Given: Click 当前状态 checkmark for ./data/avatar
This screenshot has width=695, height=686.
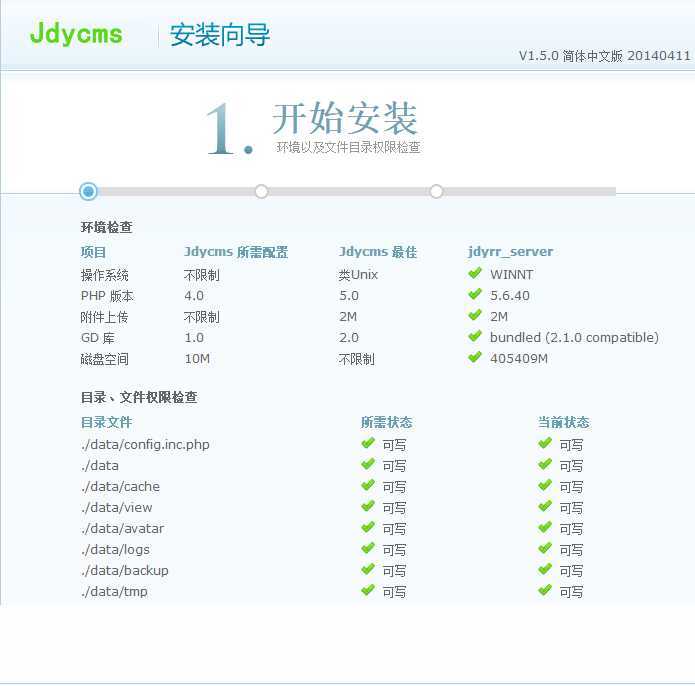Looking at the screenshot, I should coord(545,527).
